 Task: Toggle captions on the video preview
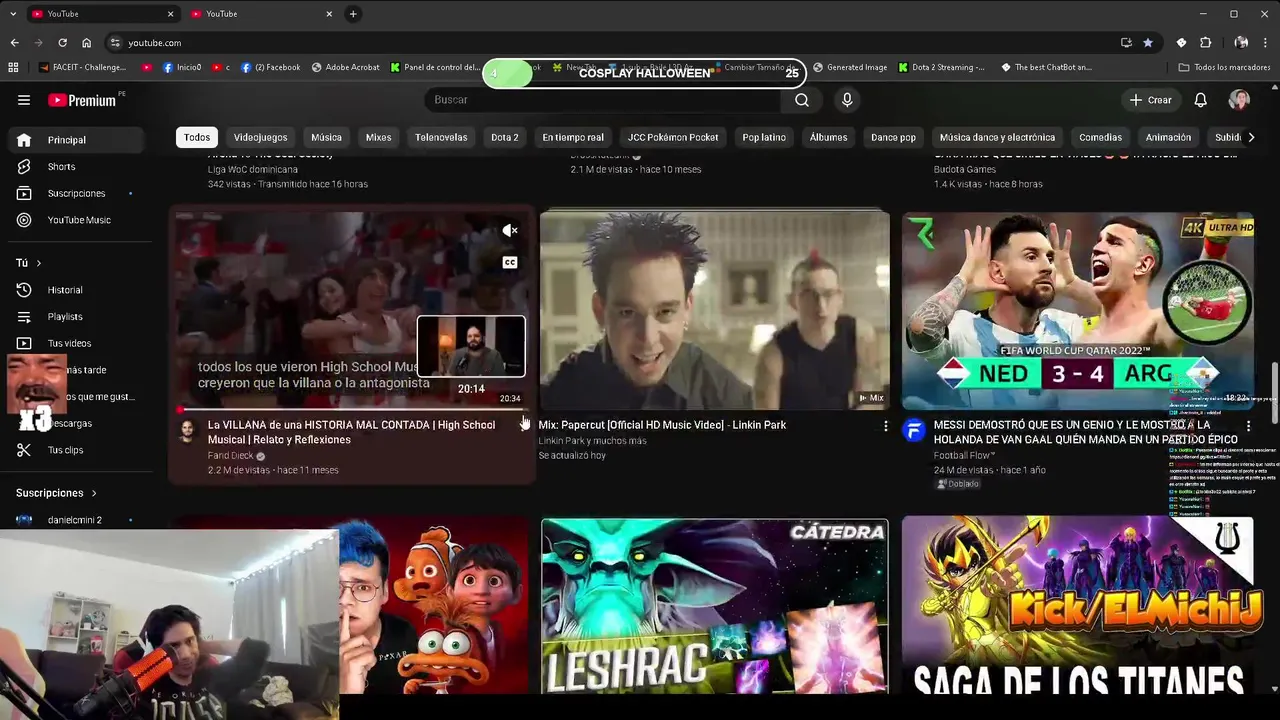click(510, 263)
